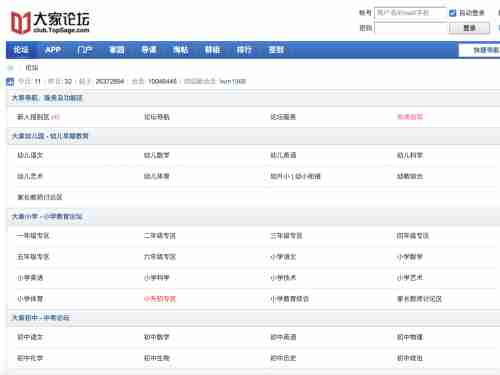Open the 初中英语 forum
500x375 pixels.
pyautogui.click(x=283, y=337)
